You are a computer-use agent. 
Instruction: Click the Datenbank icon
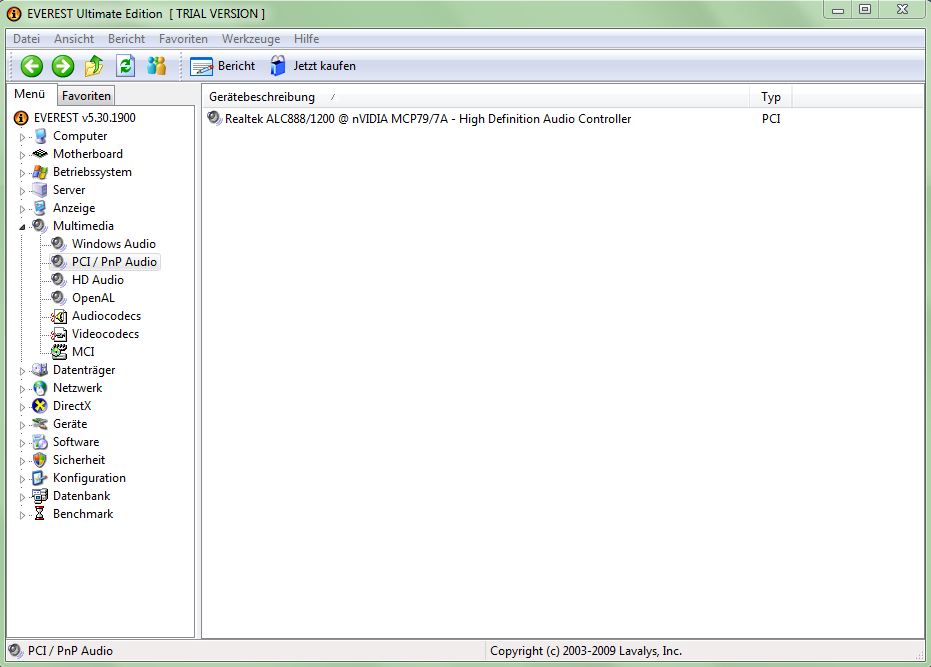[x=40, y=496]
